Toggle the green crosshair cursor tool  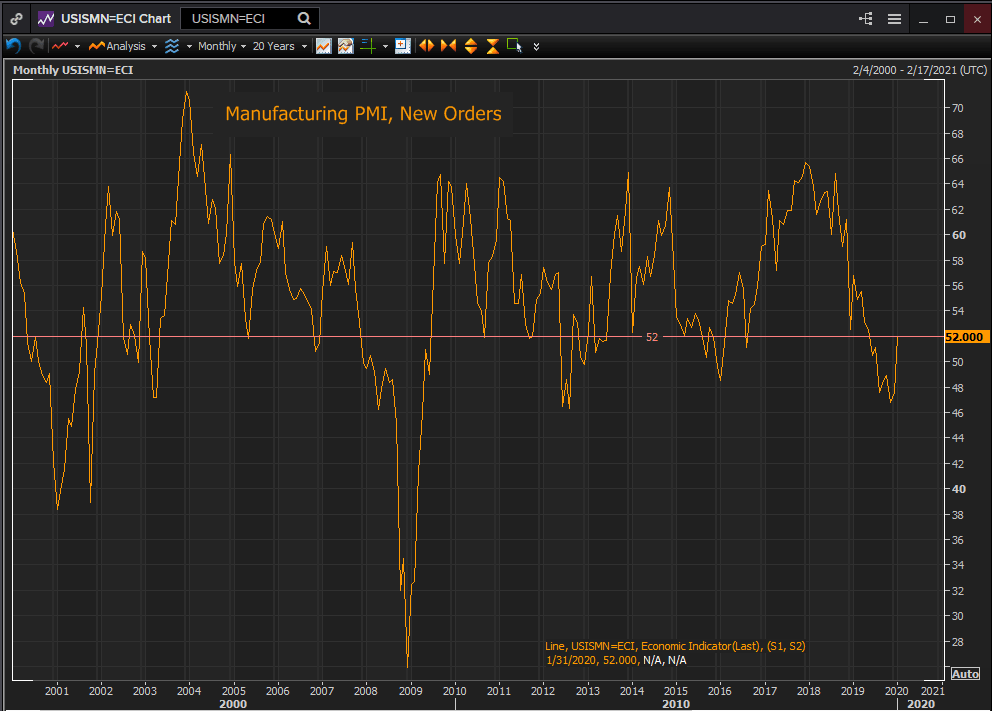[367, 46]
